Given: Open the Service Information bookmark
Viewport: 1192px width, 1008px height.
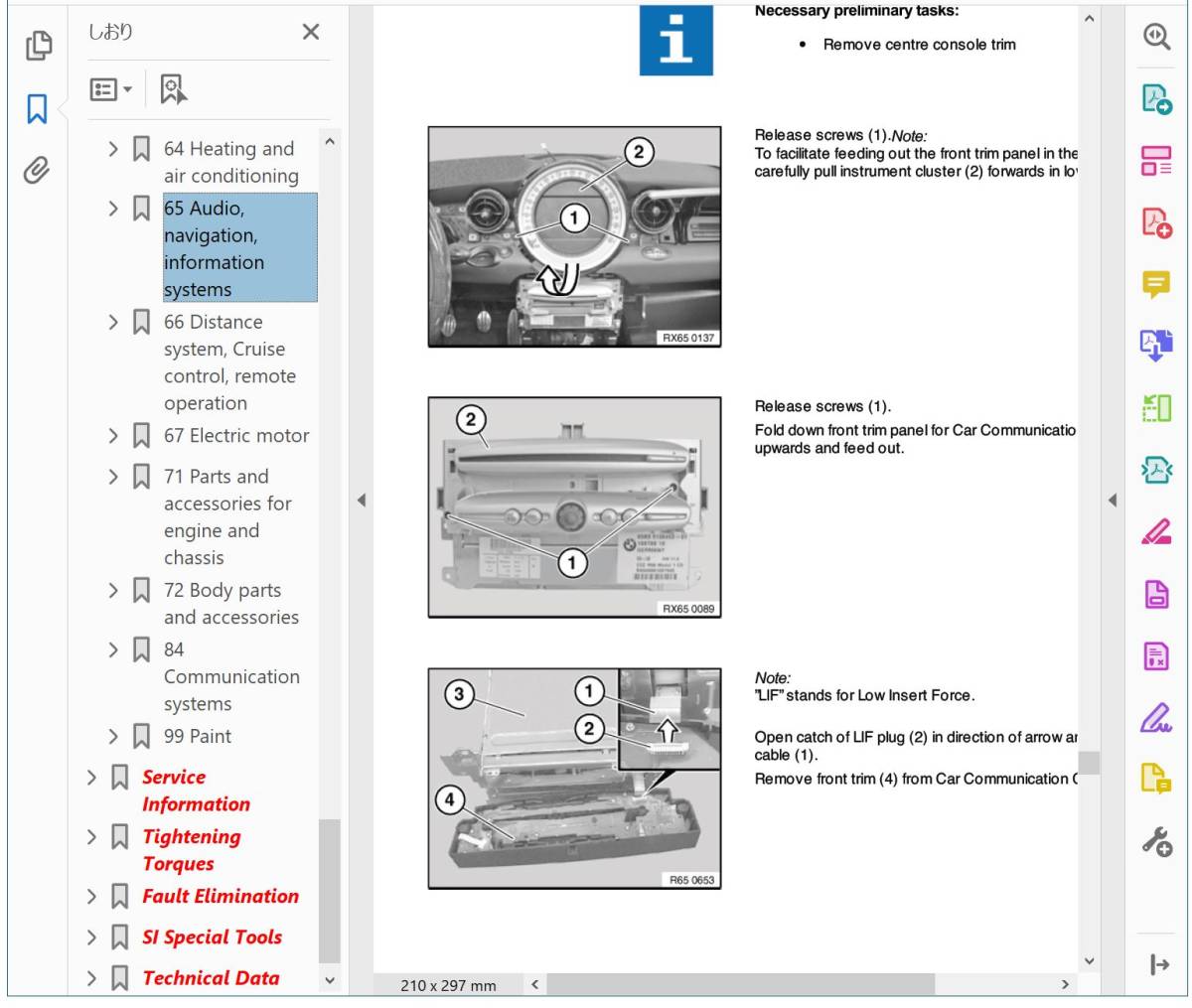Looking at the screenshot, I should coord(196,791).
